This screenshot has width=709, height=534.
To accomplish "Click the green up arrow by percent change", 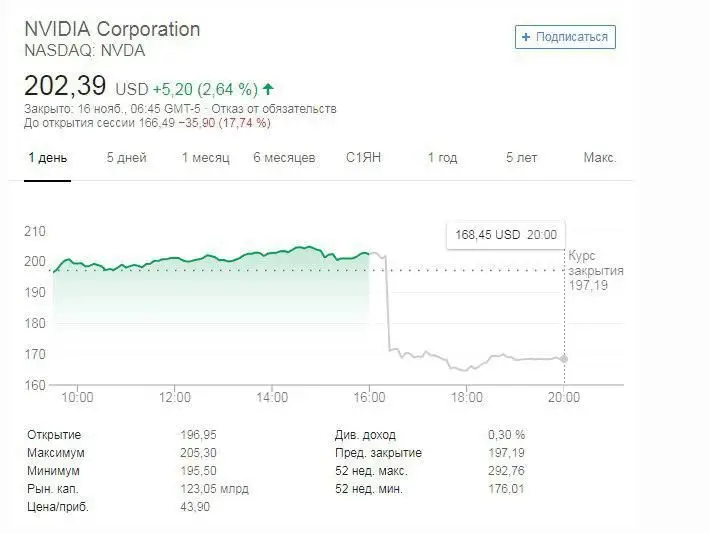I will 268,87.
